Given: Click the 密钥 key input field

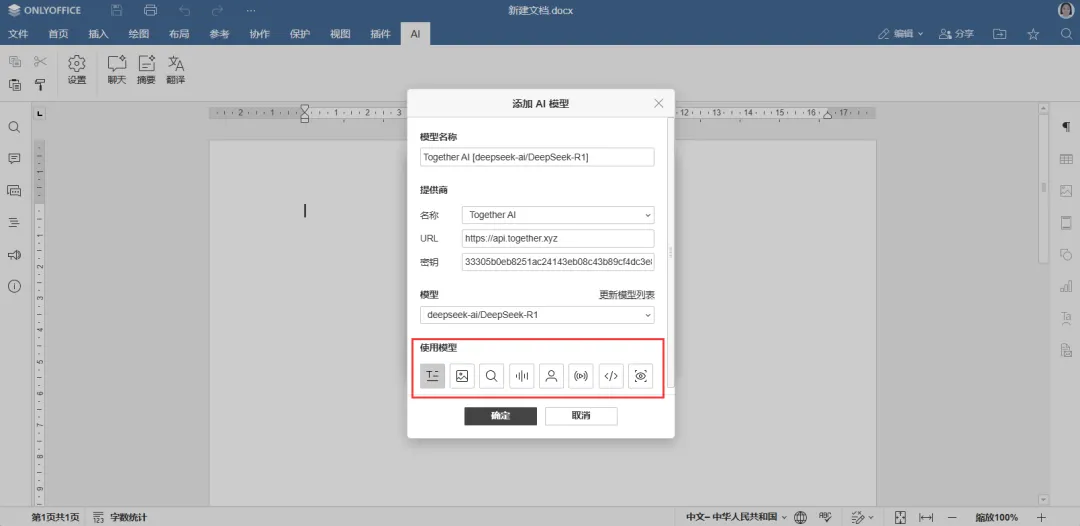Looking at the screenshot, I should [x=558, y=262].
